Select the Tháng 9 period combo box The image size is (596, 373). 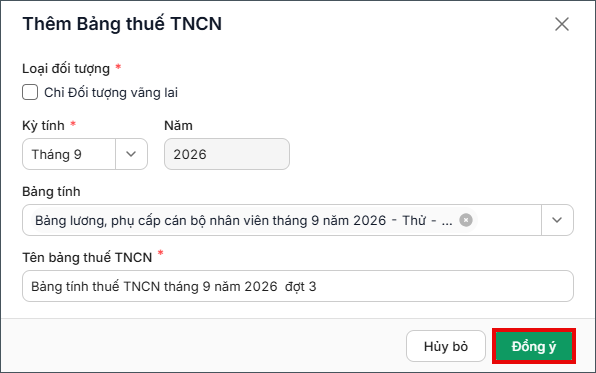(85, 154)
